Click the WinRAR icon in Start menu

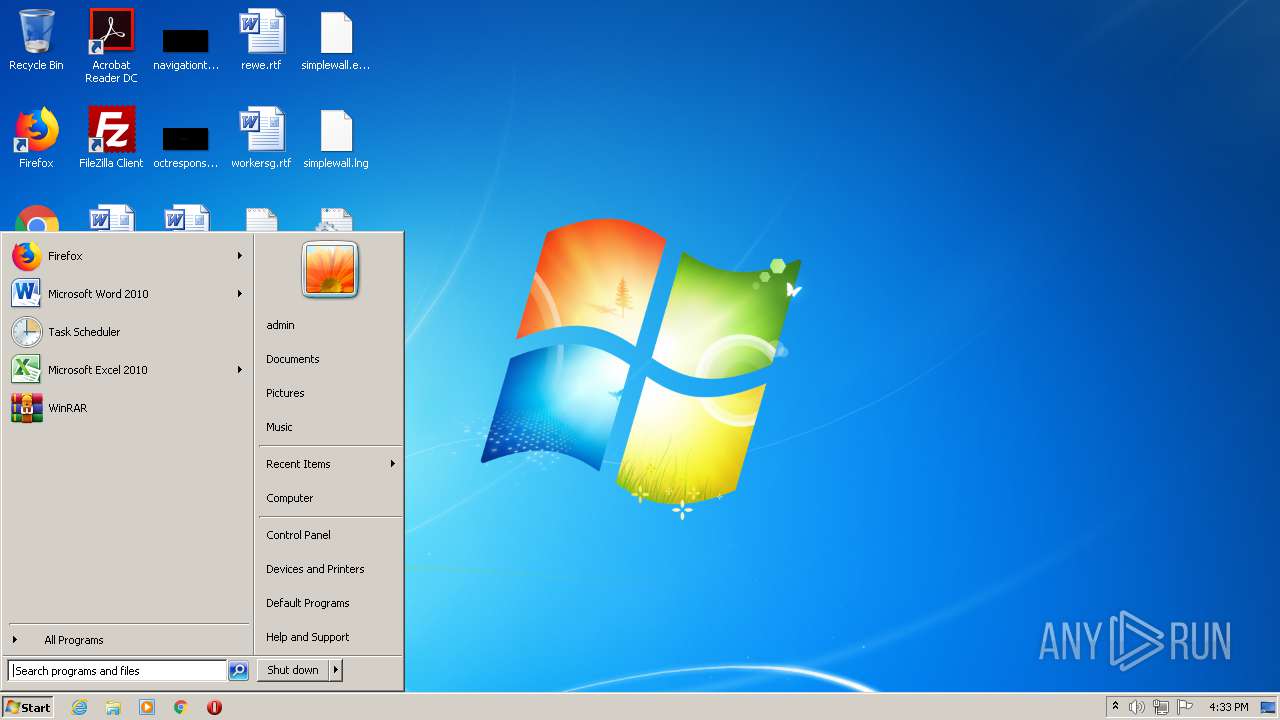coord(27,408)
